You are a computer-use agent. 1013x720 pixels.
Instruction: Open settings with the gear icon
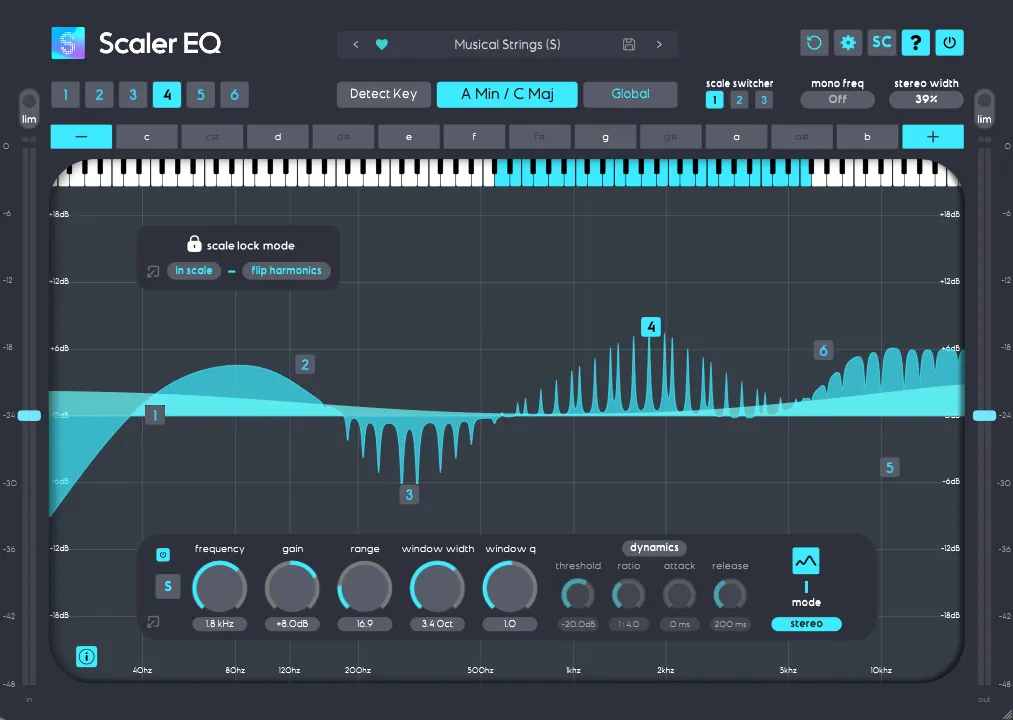(848, 43)
